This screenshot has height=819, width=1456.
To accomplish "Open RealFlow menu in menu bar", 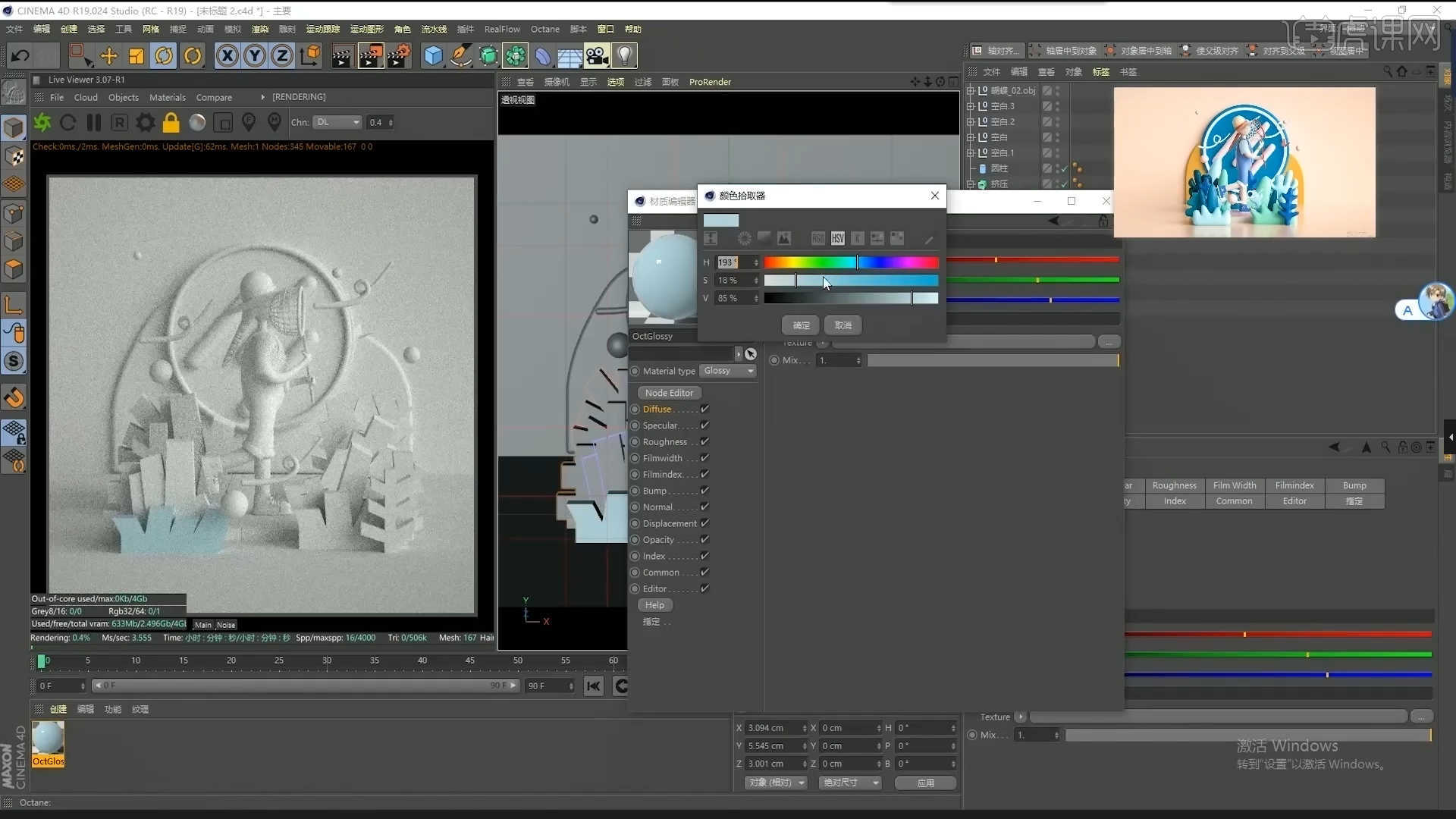I will tap(502, 29).
